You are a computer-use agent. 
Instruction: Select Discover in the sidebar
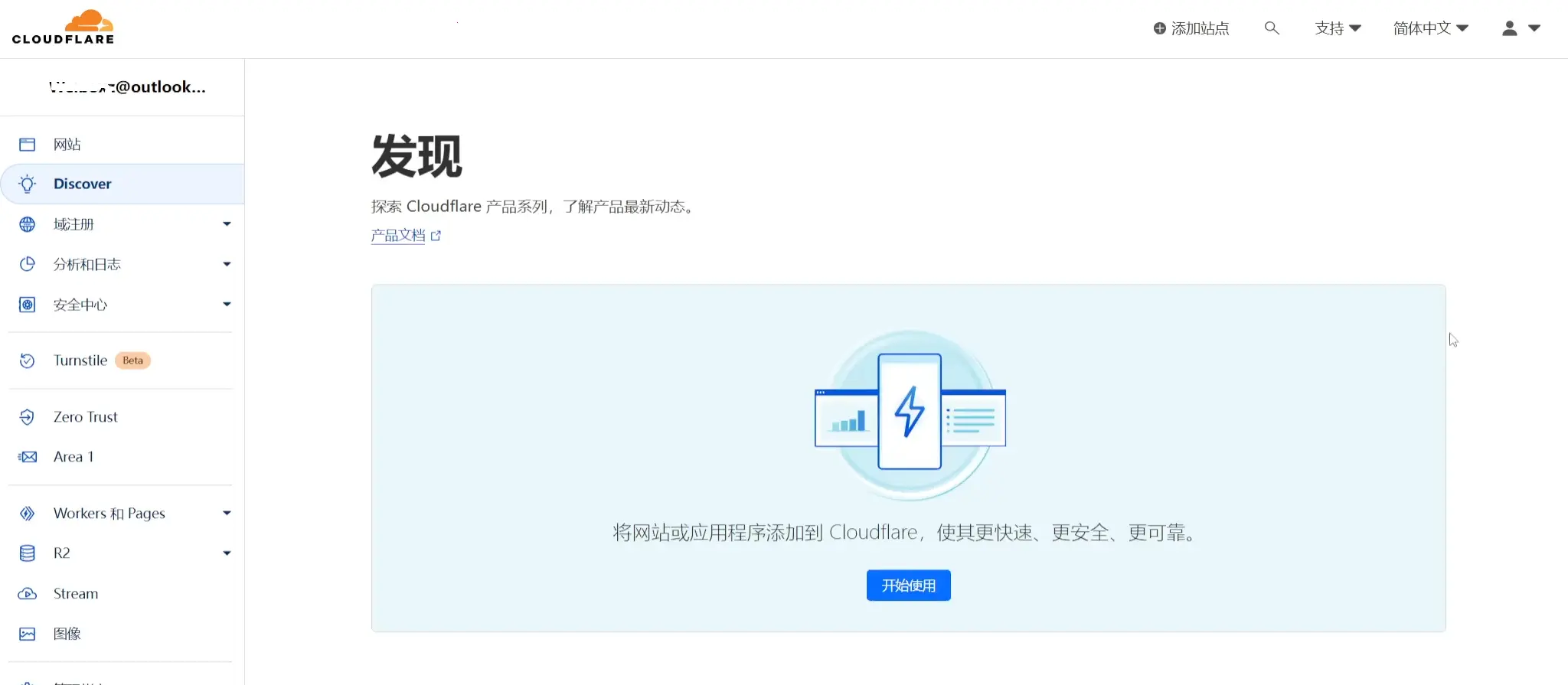pos(122,184)
